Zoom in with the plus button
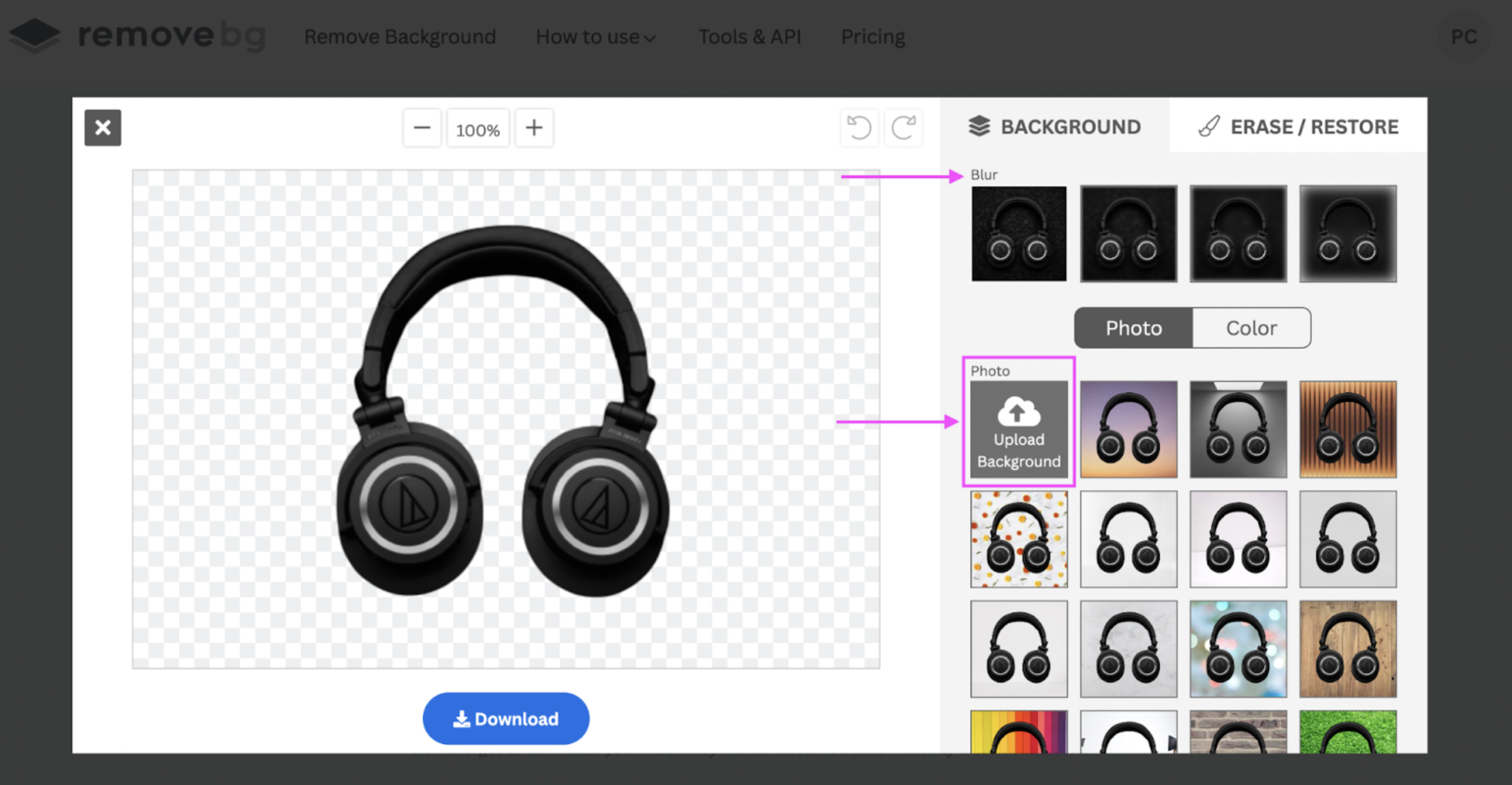 [x=534, y=128]
